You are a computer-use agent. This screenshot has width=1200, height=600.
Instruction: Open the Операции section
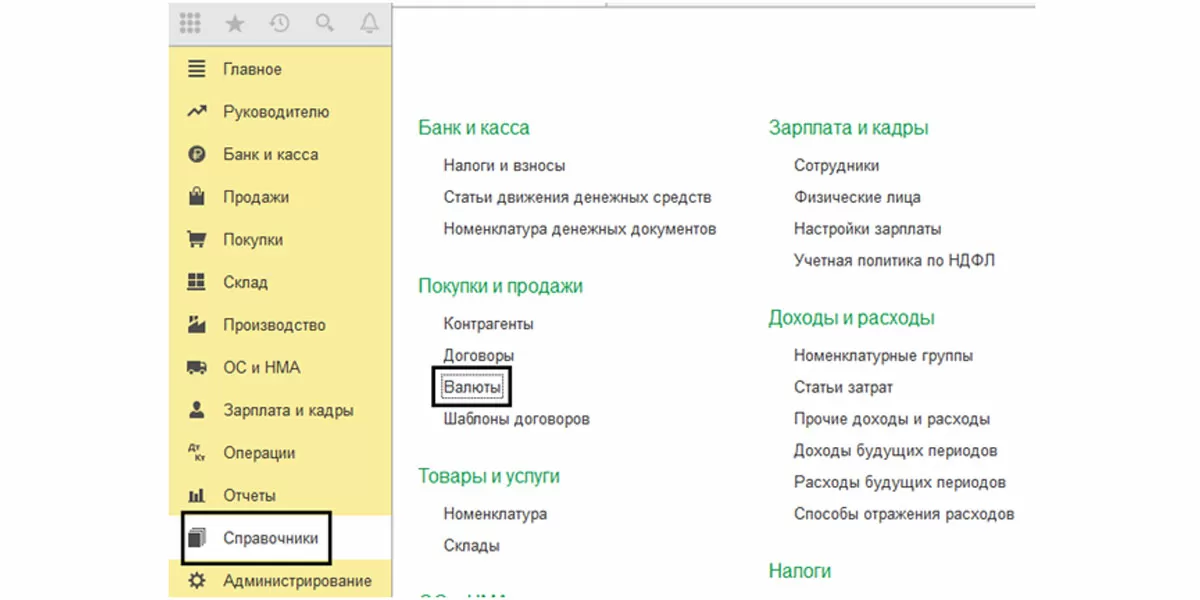tap(259, 453)
